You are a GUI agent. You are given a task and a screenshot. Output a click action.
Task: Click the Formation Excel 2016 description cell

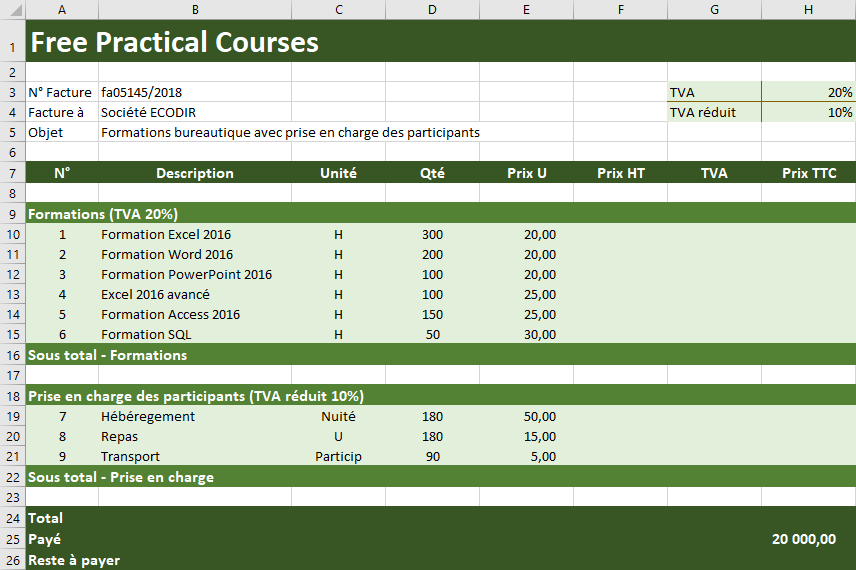(x=166, y=234)
